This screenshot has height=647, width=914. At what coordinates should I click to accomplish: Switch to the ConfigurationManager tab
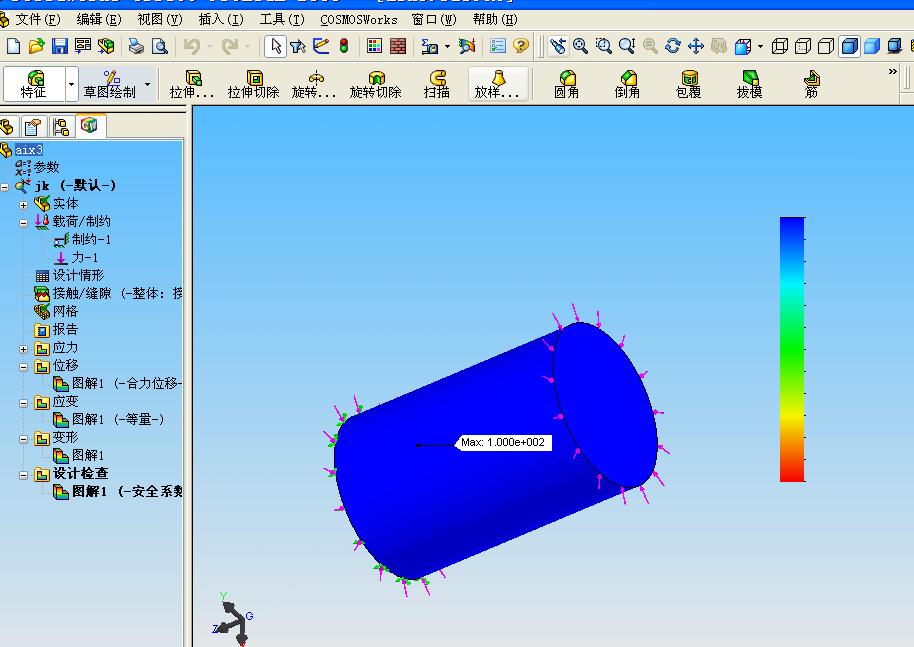click(61, 126)
